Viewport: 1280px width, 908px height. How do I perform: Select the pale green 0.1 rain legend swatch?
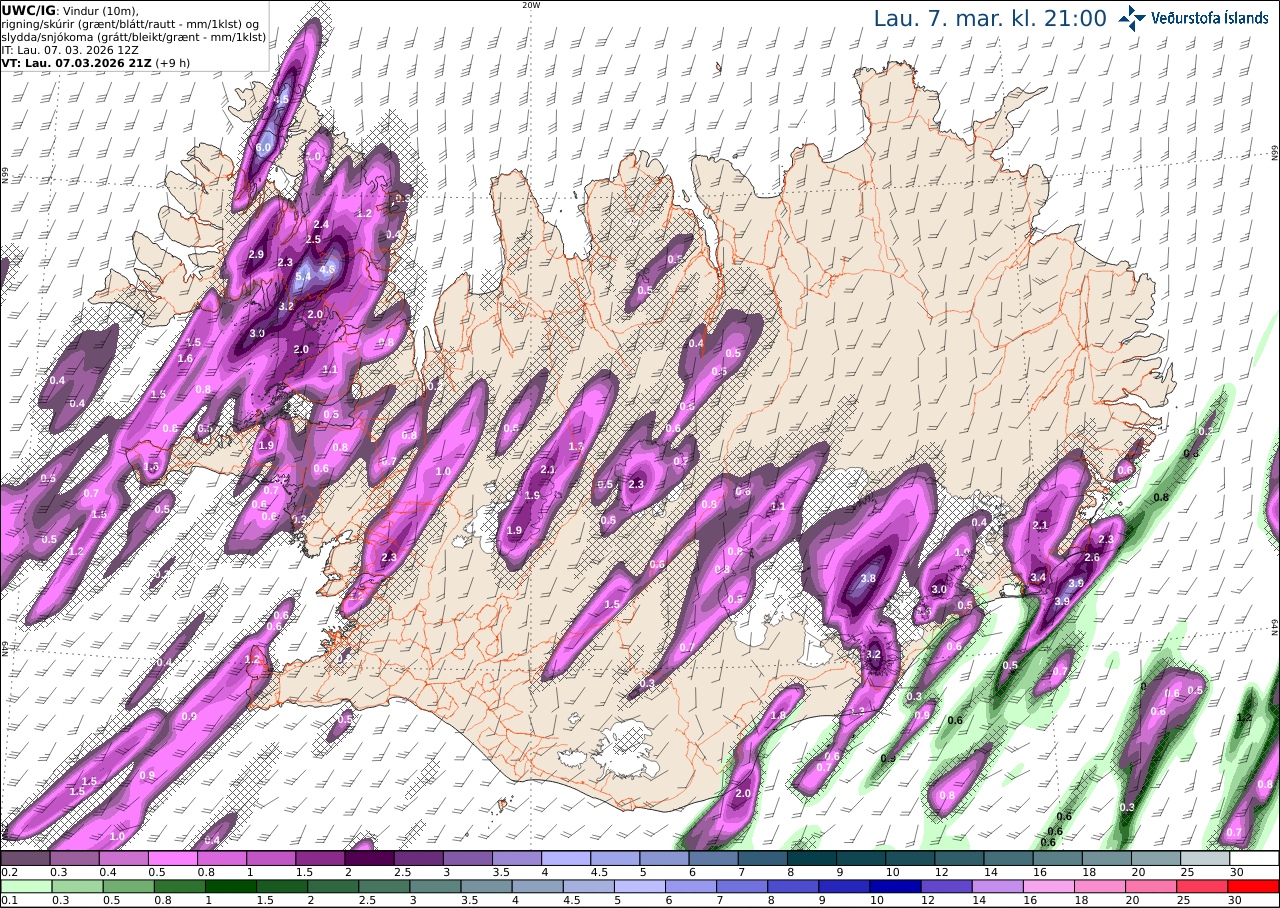tap(25, 886)
